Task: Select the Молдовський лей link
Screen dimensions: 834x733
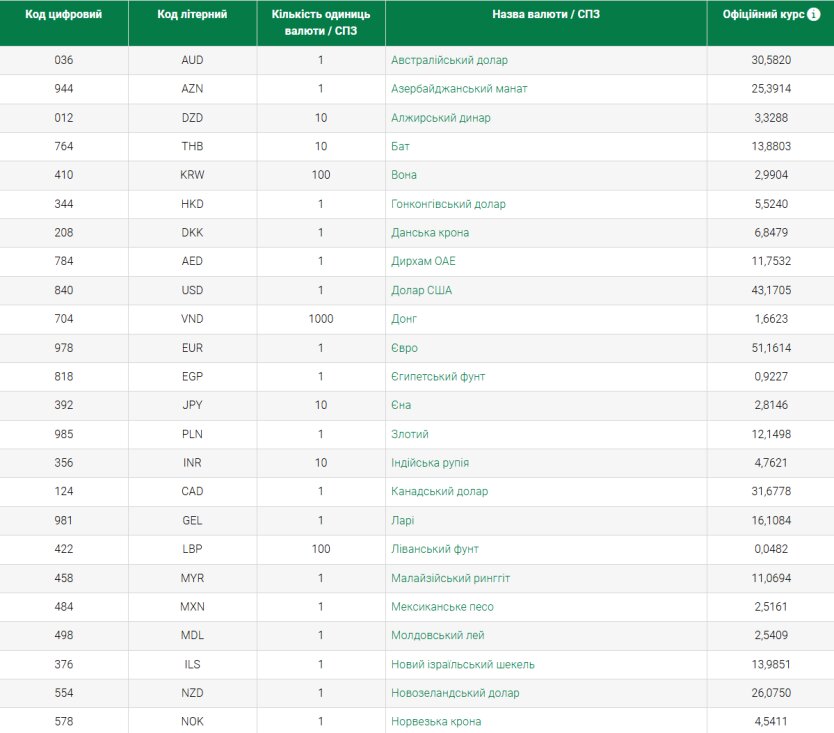Action: click(437, 635)
